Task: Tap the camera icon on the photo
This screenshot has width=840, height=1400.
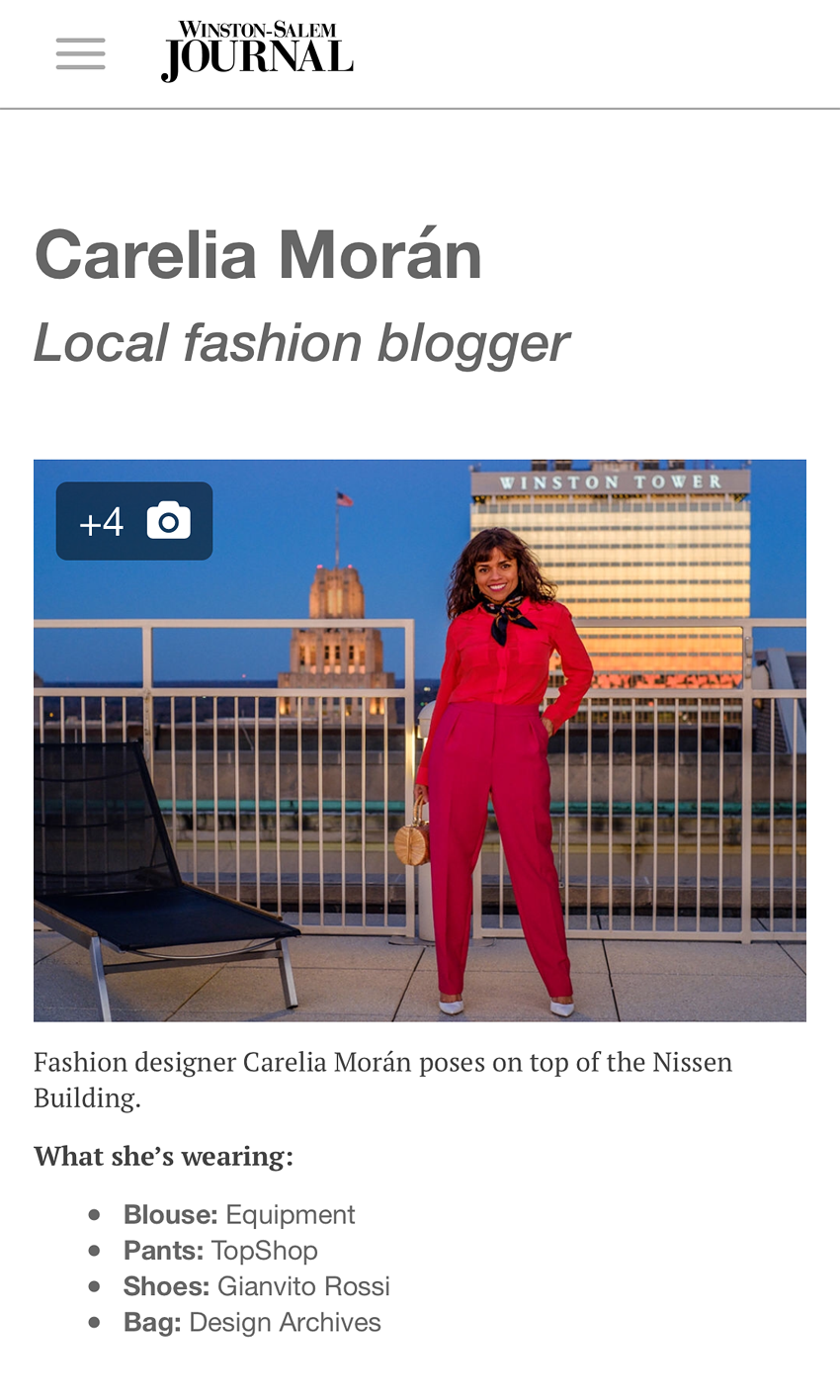Action: [169, 520]
